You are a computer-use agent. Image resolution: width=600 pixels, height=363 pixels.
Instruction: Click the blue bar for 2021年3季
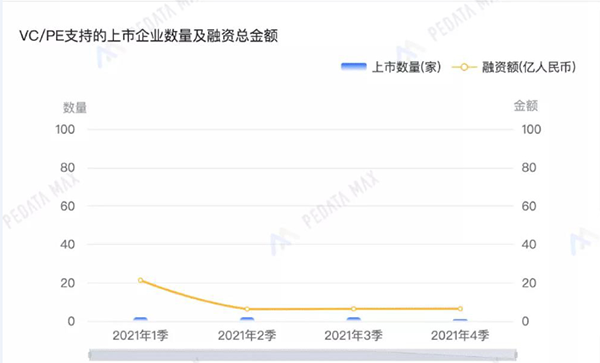354,319
